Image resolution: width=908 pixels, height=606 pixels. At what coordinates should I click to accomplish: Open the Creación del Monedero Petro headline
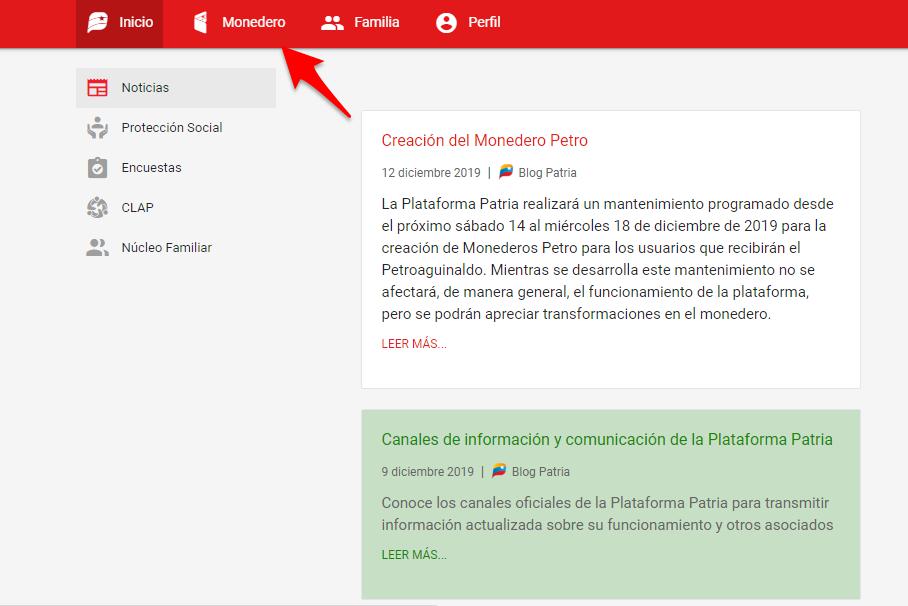pos(485,140)
